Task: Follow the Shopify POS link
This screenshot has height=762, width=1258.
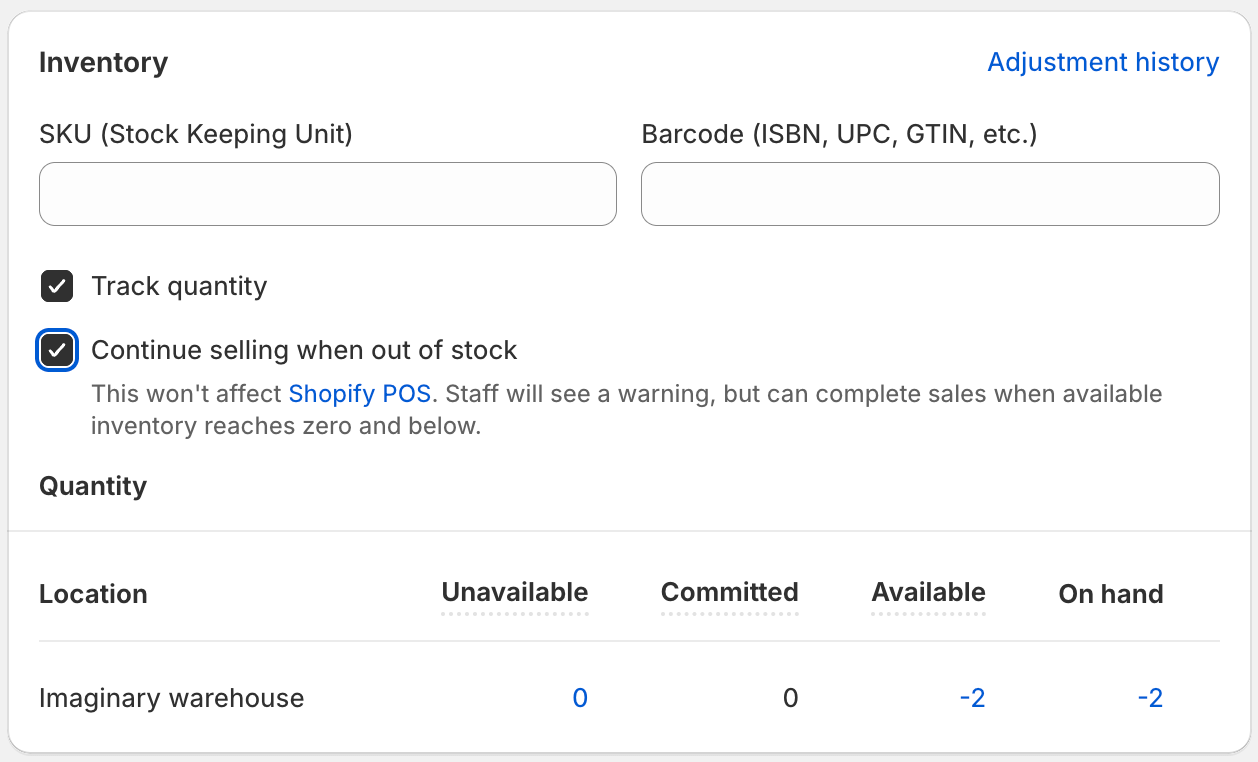Action: 359,394
